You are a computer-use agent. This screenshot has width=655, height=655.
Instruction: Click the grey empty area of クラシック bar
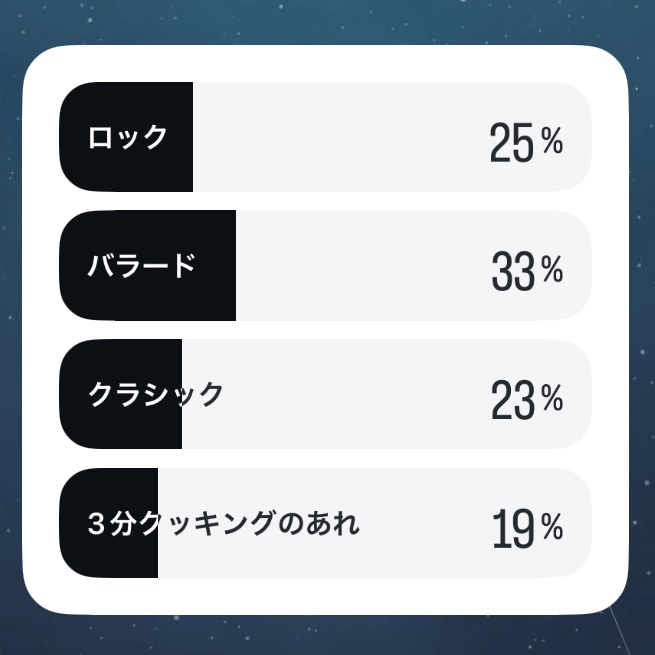click(334, 394)
